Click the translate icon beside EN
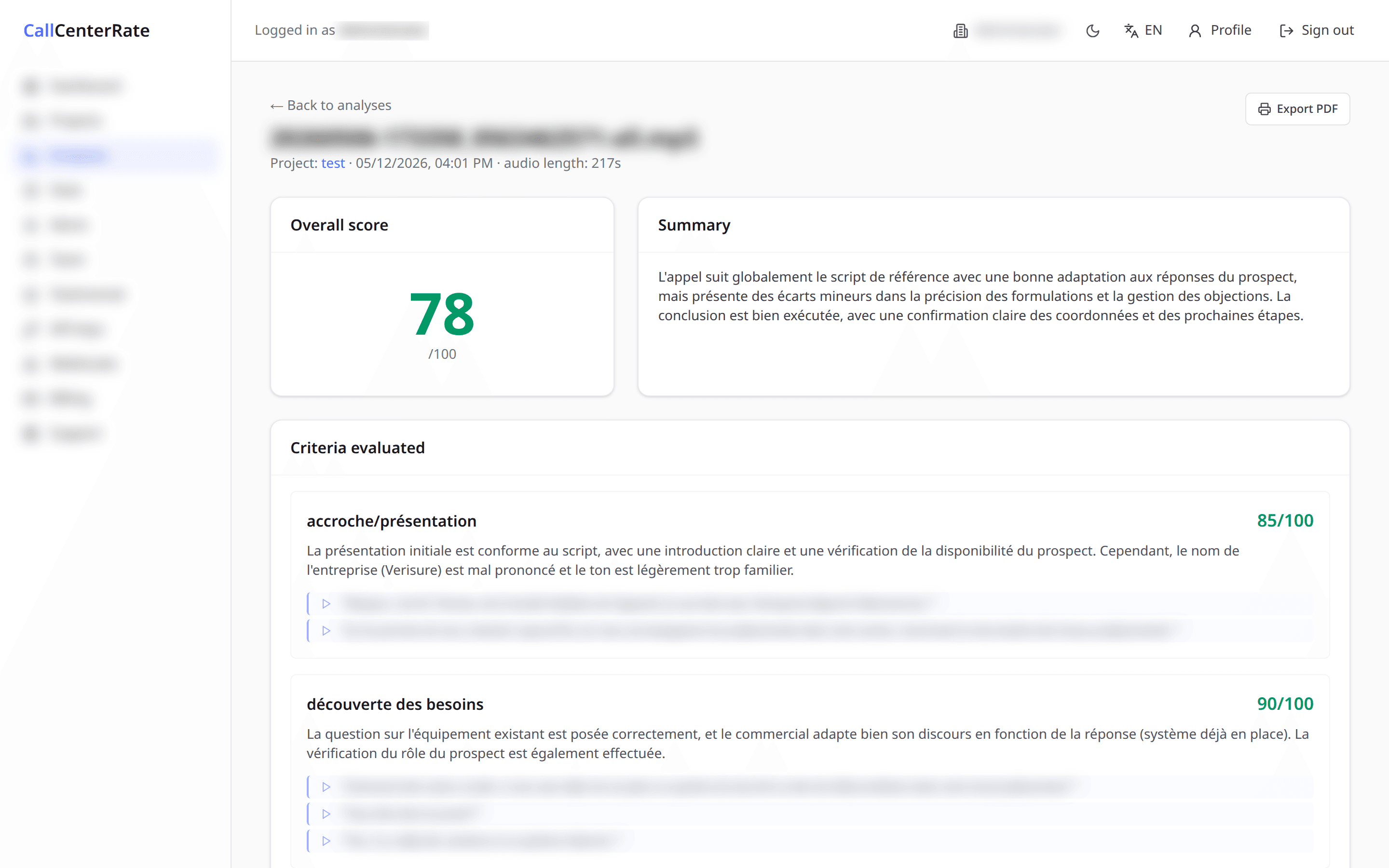The width and height of the screenshot is (1389, 868). (1130, 31)
